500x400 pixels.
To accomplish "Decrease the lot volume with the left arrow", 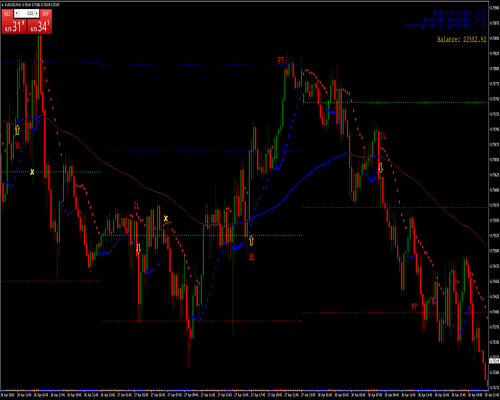I will (17, 13).
